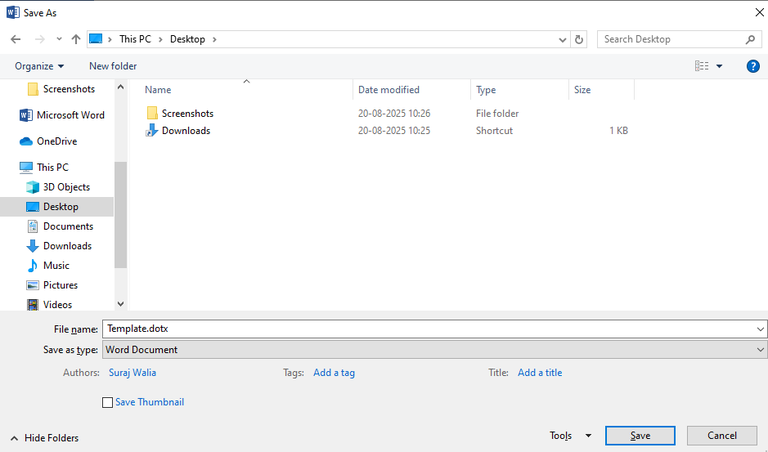Image resolution: width=768 pixels, height=452 pixels.
Task: Sort files by Date modified column
Action: [389, 90]
